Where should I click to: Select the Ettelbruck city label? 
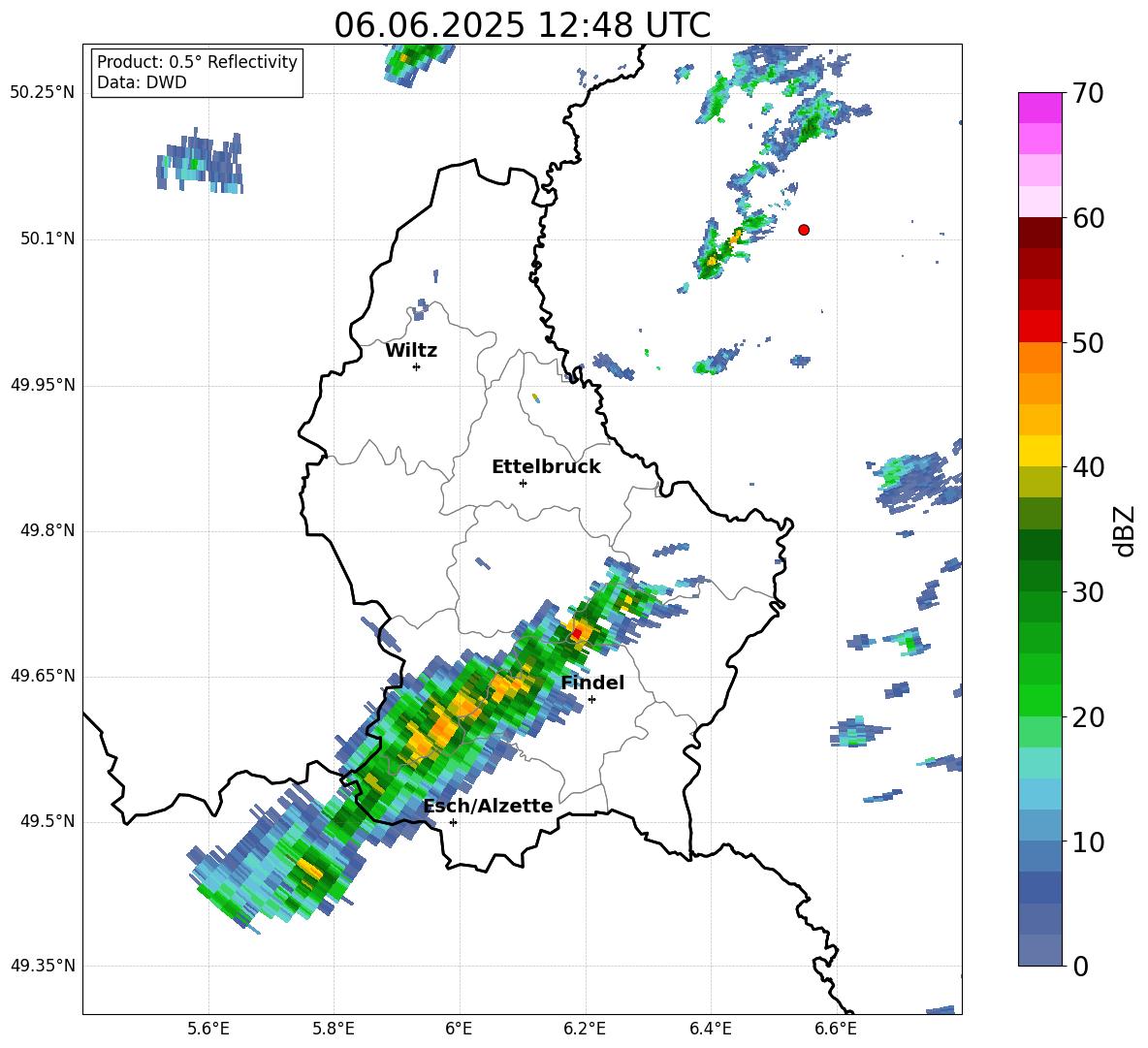click(x=546, y=467)
